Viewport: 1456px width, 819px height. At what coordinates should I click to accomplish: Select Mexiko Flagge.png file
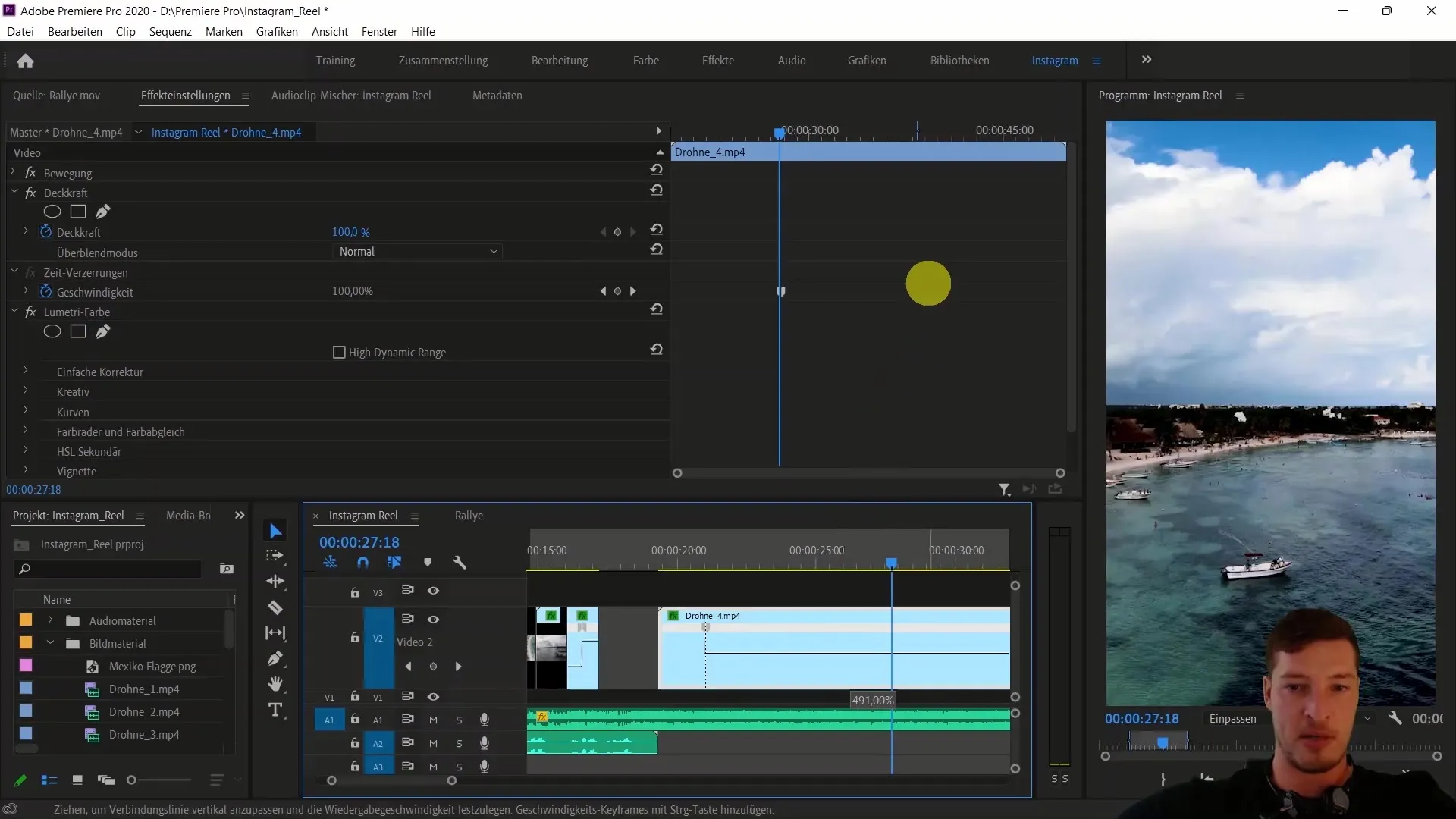[x=152, y=667]
